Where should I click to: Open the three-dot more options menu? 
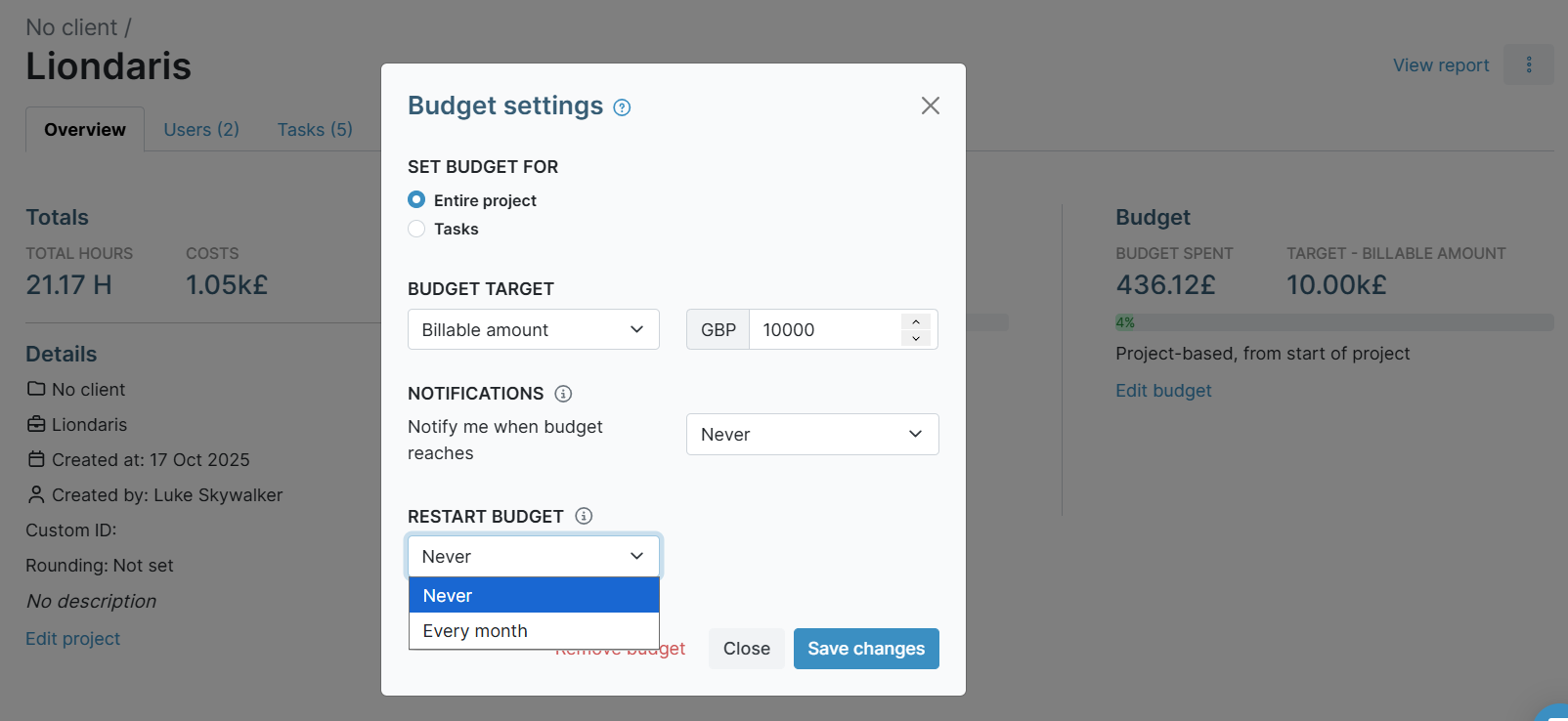tap(1529, 64)
